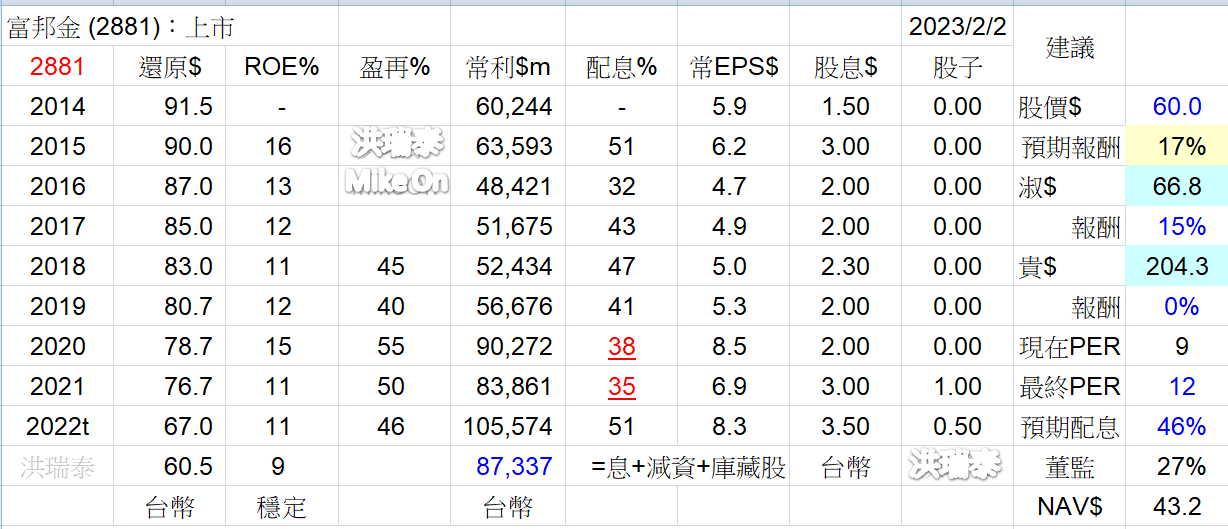Click the 51,675 profit cell
Image resolution: width=1228 pixels, height=529 pixels.
(514, 227)
